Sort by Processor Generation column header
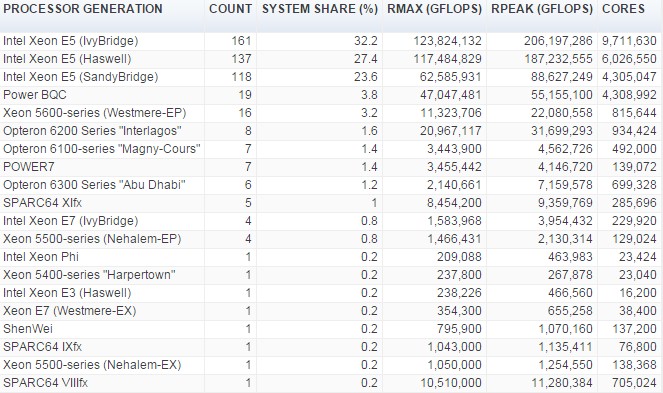This screenshot has height=393, width=663. click(x=83, y=9)
